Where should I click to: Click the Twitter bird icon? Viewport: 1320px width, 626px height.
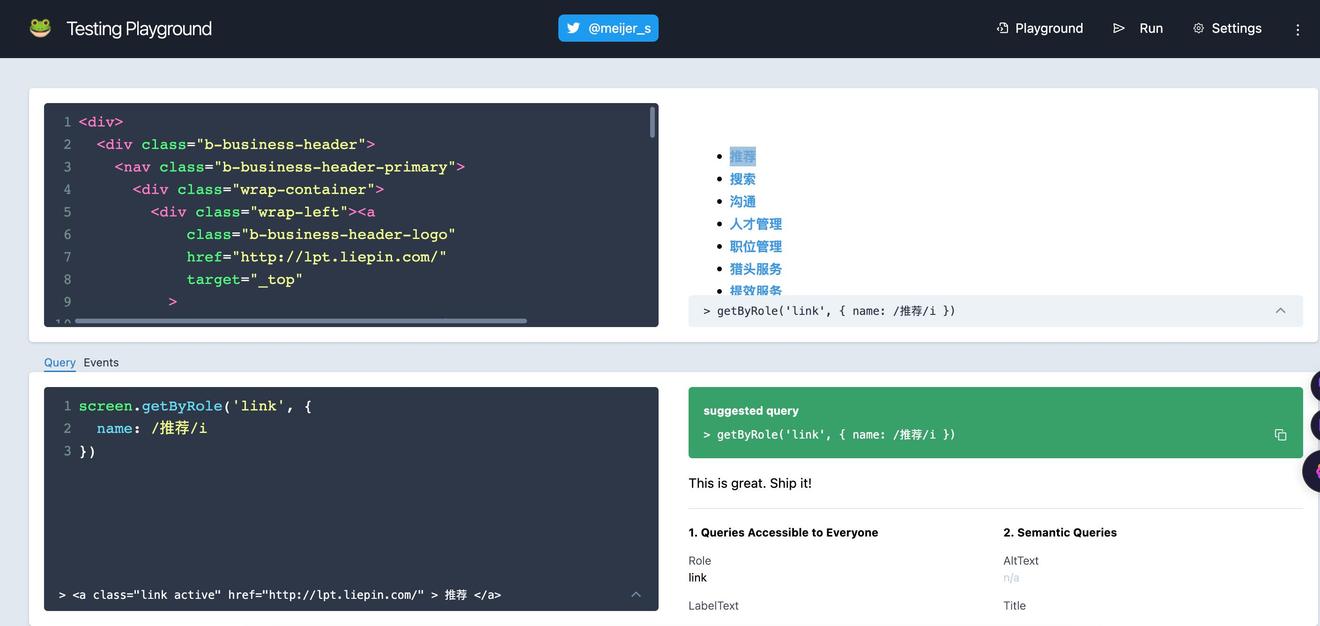coord(574,28)
